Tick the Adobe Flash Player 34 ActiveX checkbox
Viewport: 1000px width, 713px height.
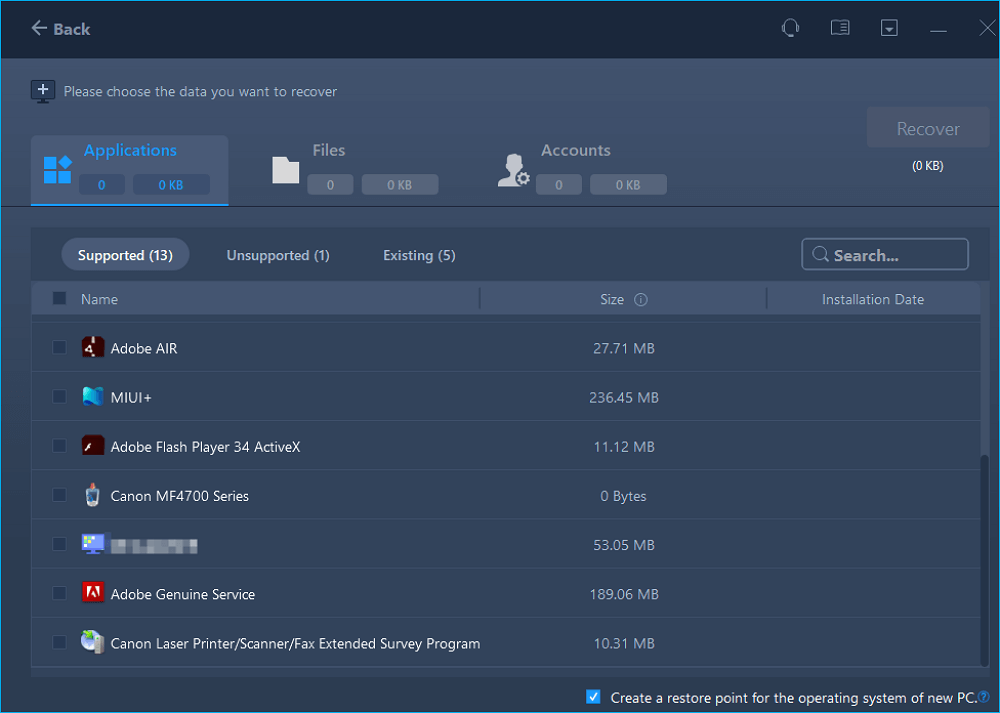pyautogui.click(x=59, y=446)
